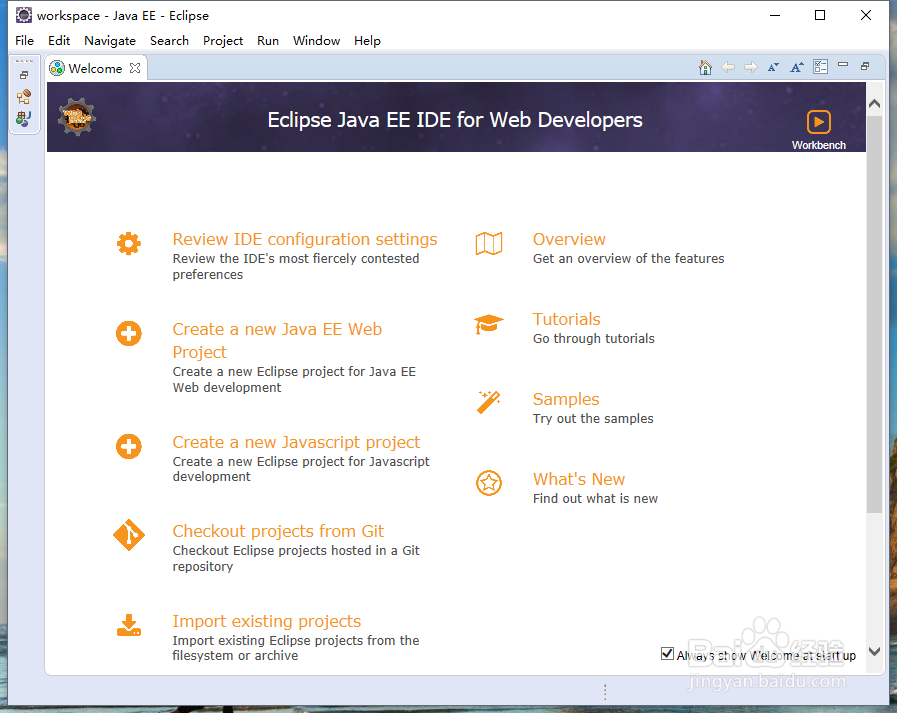Open the Edit menu
The width and height of the screenshot is (897, 713).
pos(59,41)
